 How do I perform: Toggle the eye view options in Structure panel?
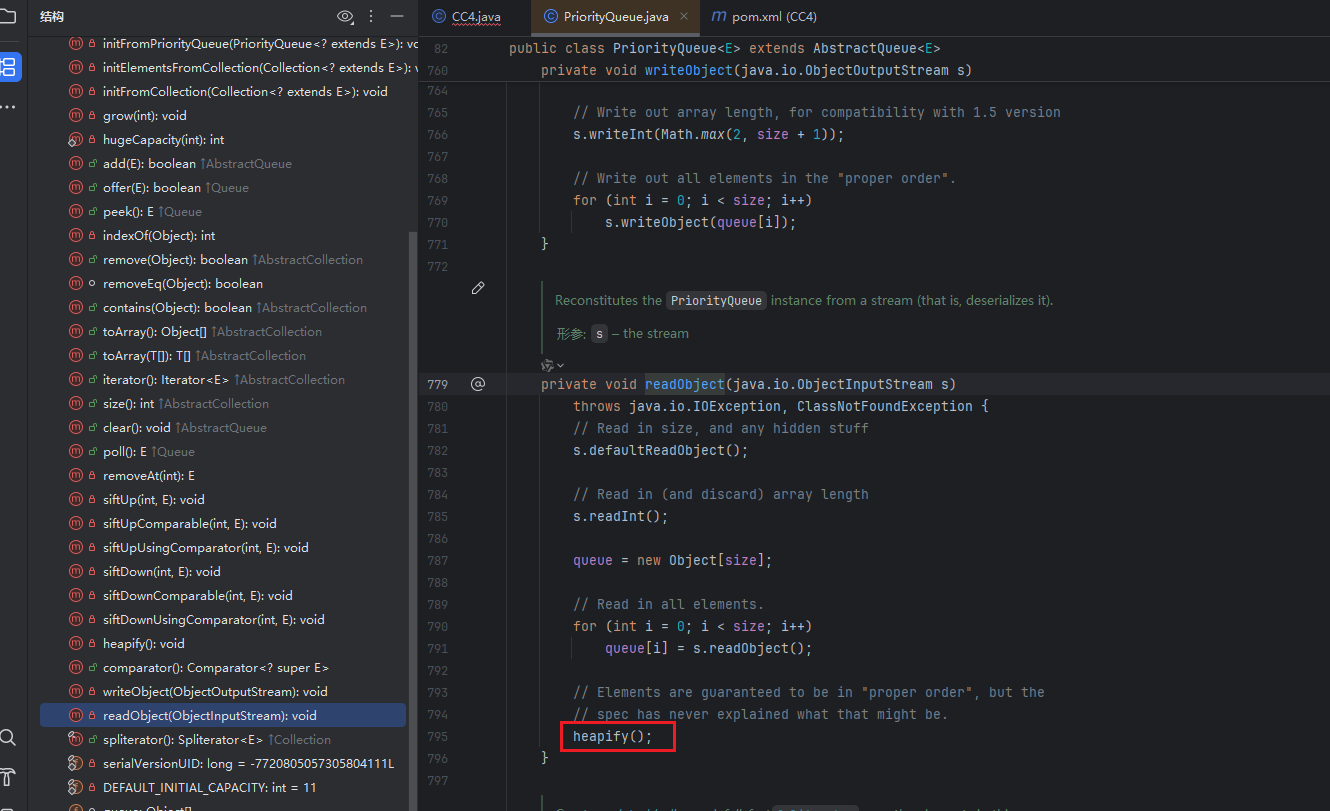(x=345, y=16)
